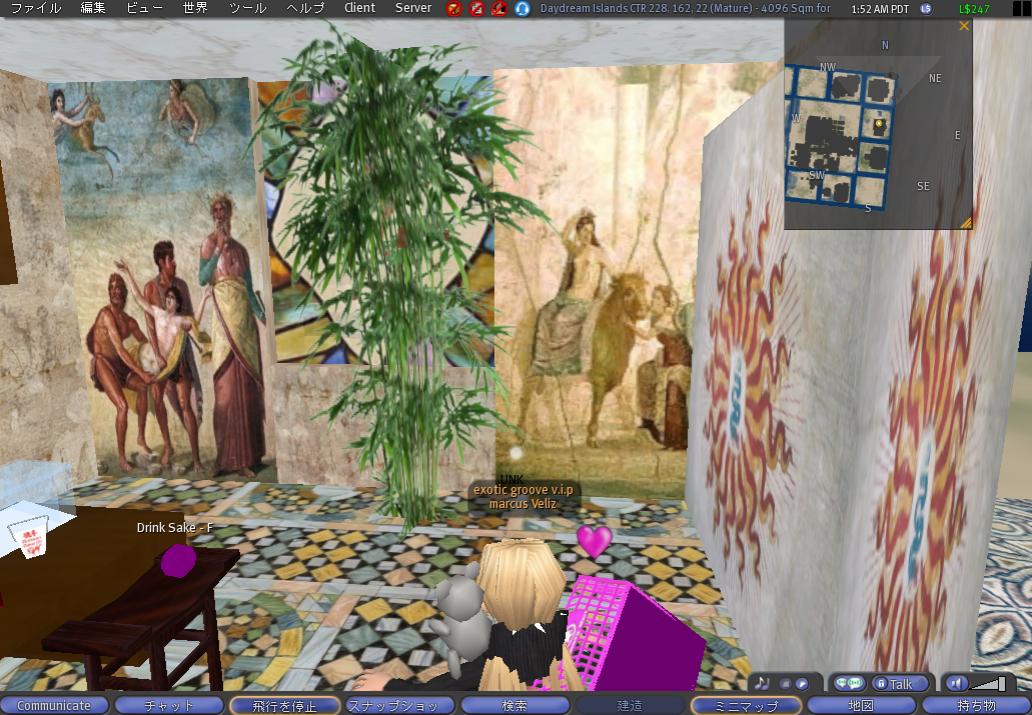The height and width of the screenshot is (715, 1032).
Task: Click the white takeout box object
Action: click(30, 537)
